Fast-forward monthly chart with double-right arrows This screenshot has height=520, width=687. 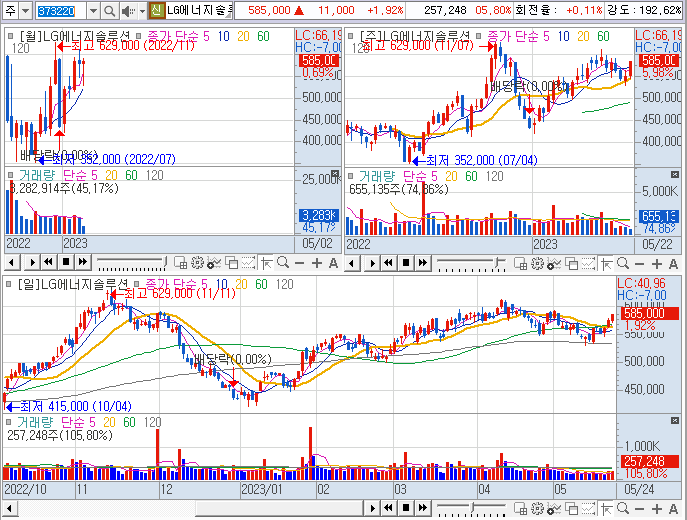[x=82, y=263]
